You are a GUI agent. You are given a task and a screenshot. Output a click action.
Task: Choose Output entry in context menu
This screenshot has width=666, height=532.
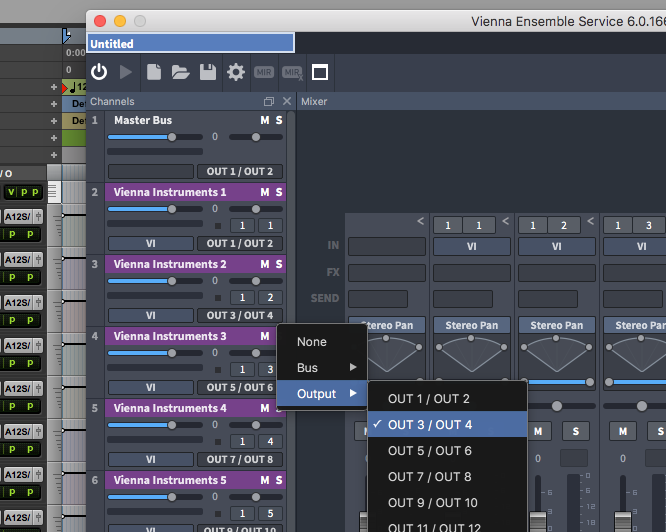[x=322, y=394]
